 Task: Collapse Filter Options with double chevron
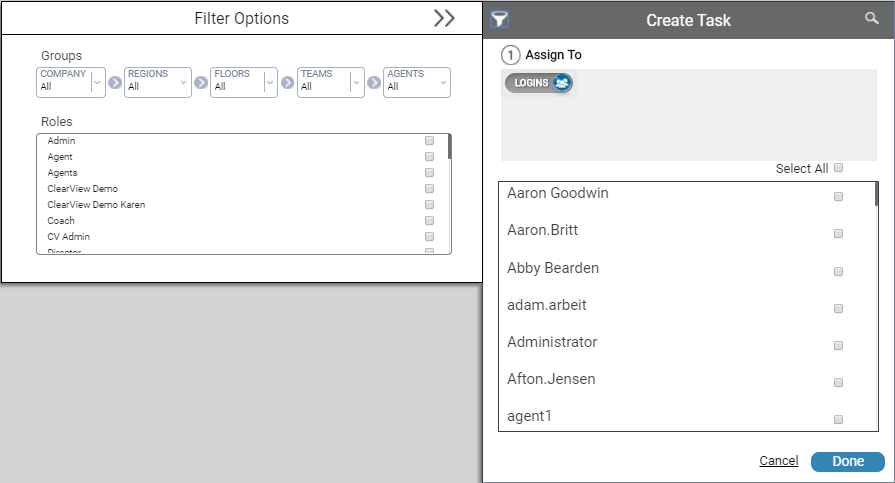click(444, 19)
